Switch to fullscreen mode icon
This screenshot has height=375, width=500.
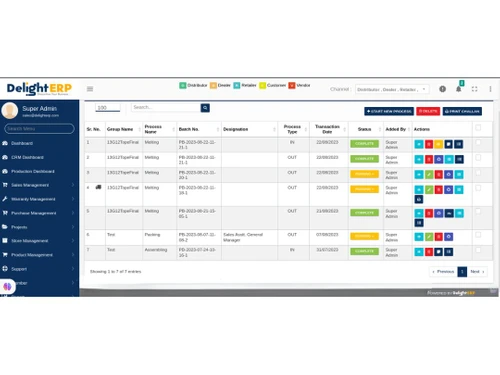474,89
